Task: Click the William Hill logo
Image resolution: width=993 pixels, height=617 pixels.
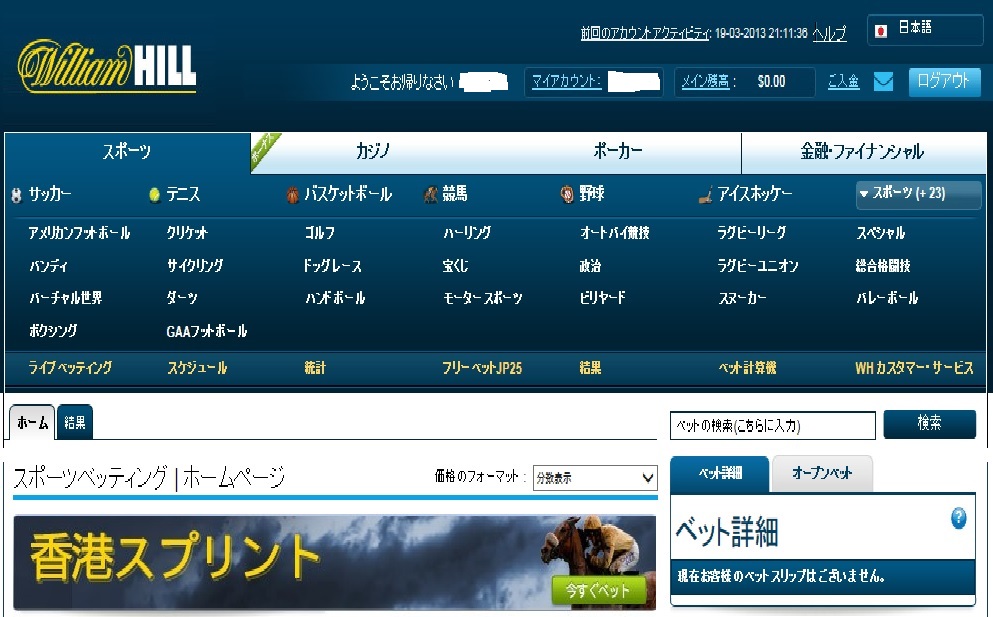Action: pyautogui.click(x=107, y=67)
